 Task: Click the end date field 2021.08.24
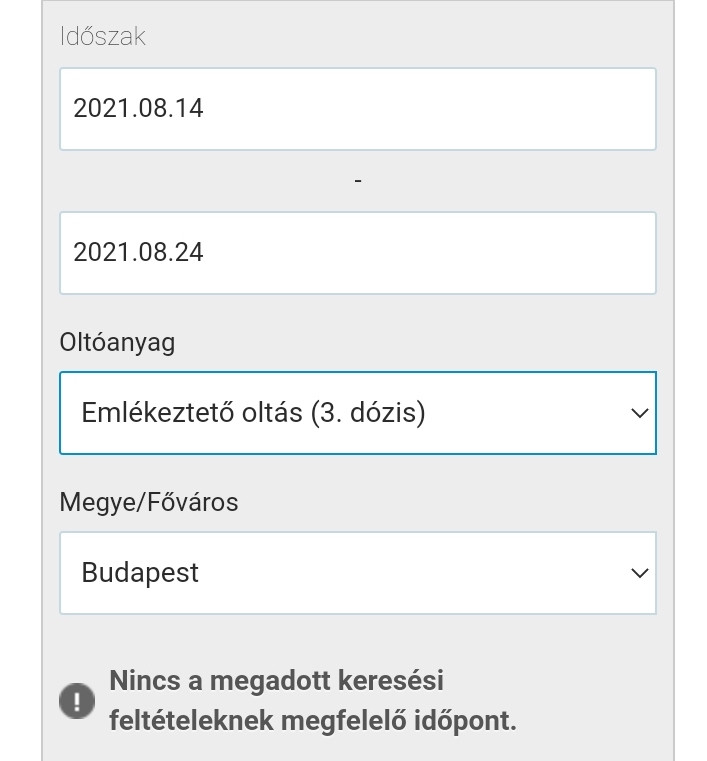click(x=358, y=253)
